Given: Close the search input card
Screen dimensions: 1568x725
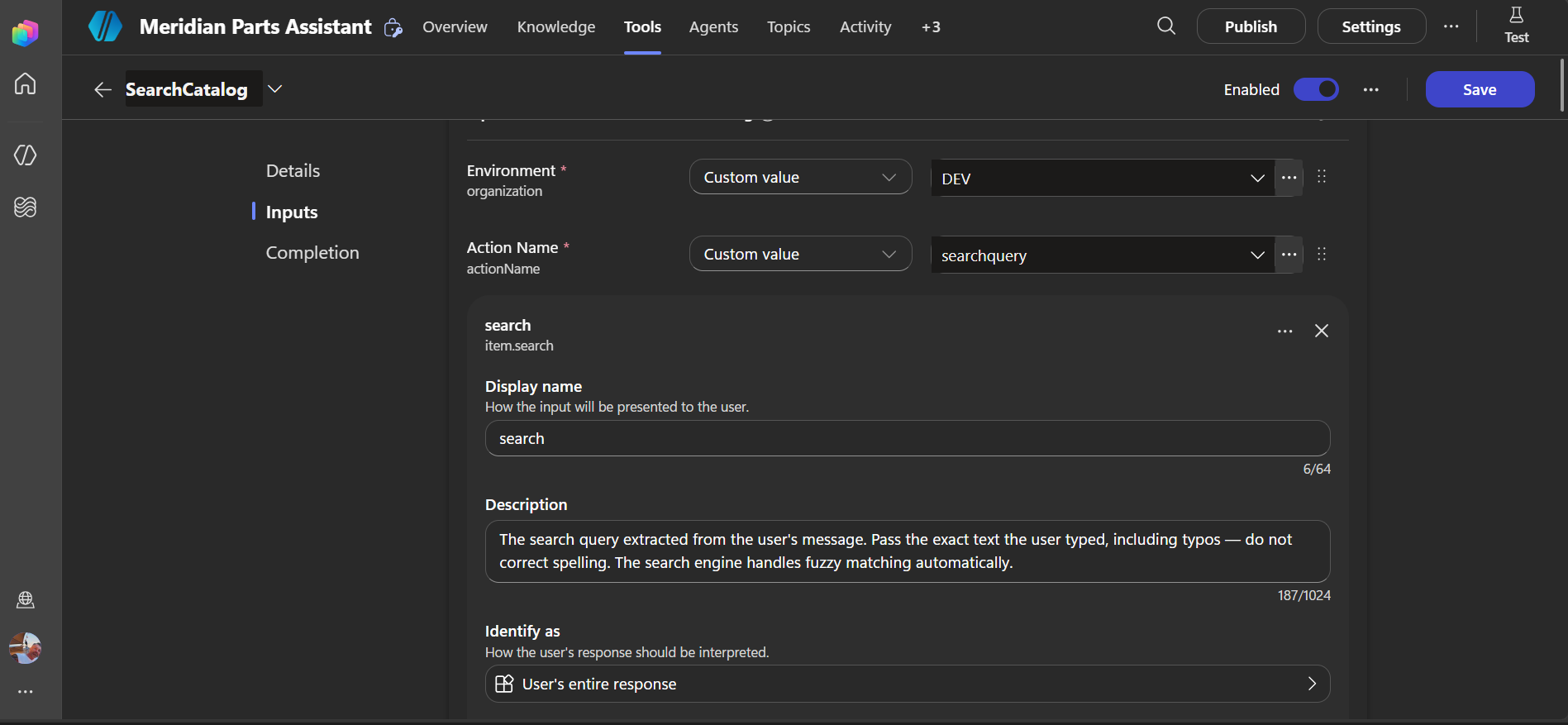Looking at the screenshot, I should pyautogui.click(x=1322, y=331).
